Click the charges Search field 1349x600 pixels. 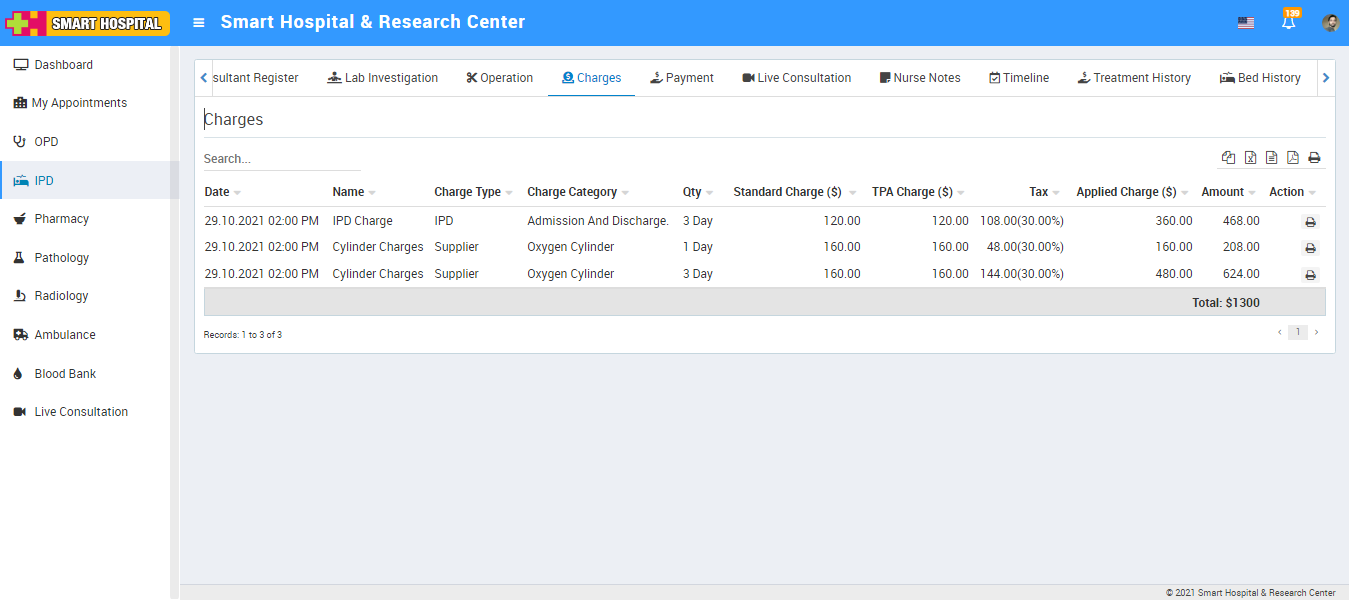[281, 159]
